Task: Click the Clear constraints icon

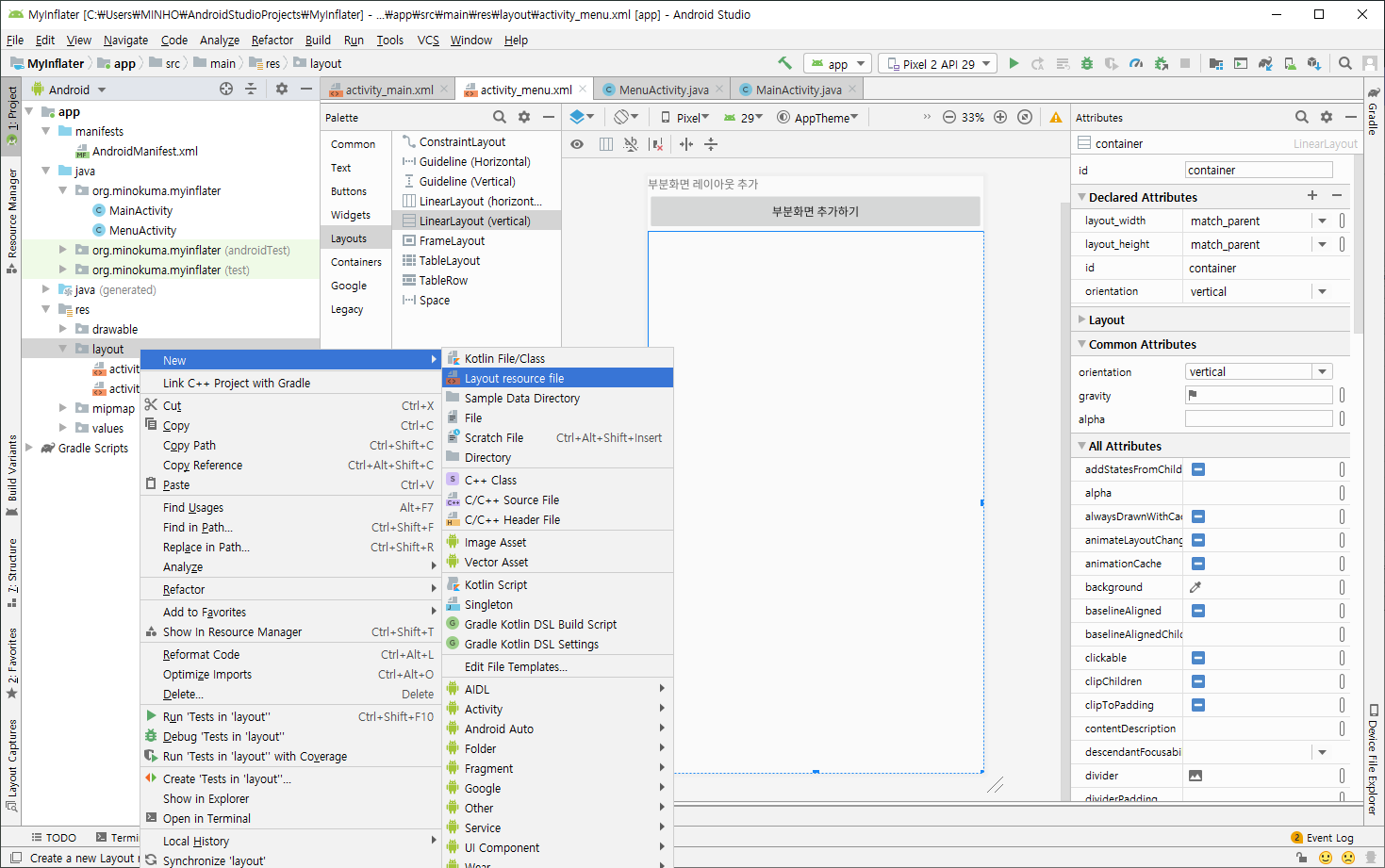Action: coord(657,144)
